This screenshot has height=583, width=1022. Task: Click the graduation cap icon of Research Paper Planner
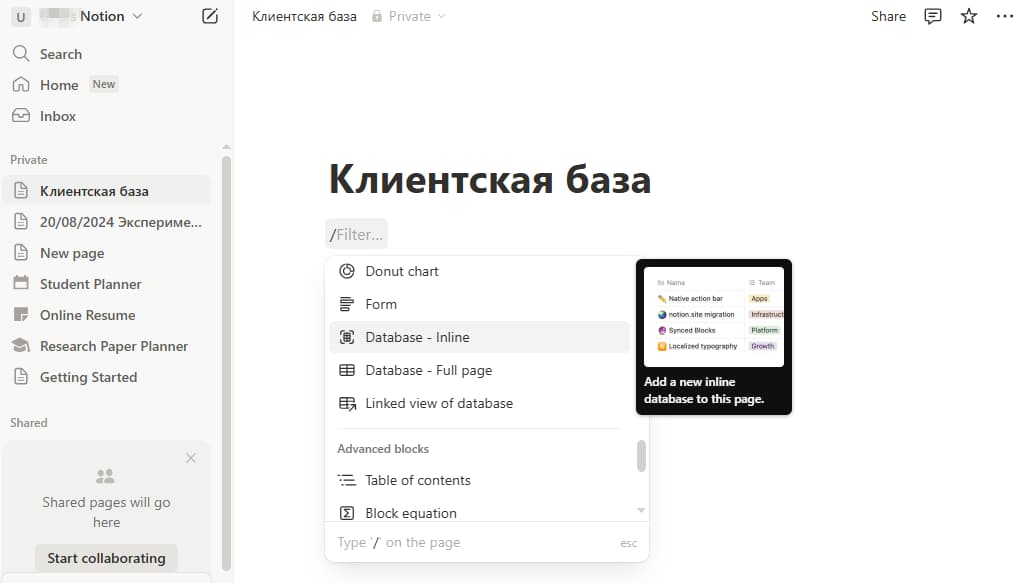click(x=21, y=346)
